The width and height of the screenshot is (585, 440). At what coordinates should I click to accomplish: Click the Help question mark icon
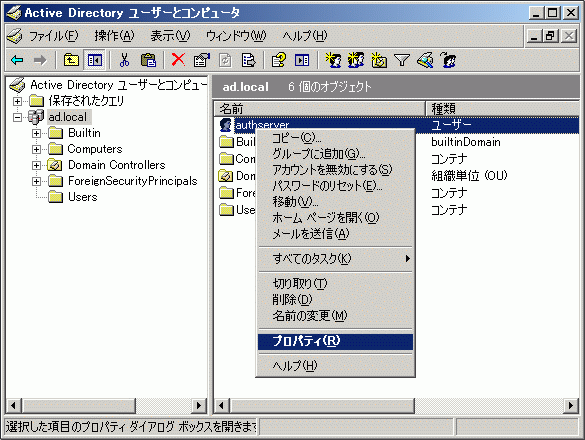tap(279, 60)
